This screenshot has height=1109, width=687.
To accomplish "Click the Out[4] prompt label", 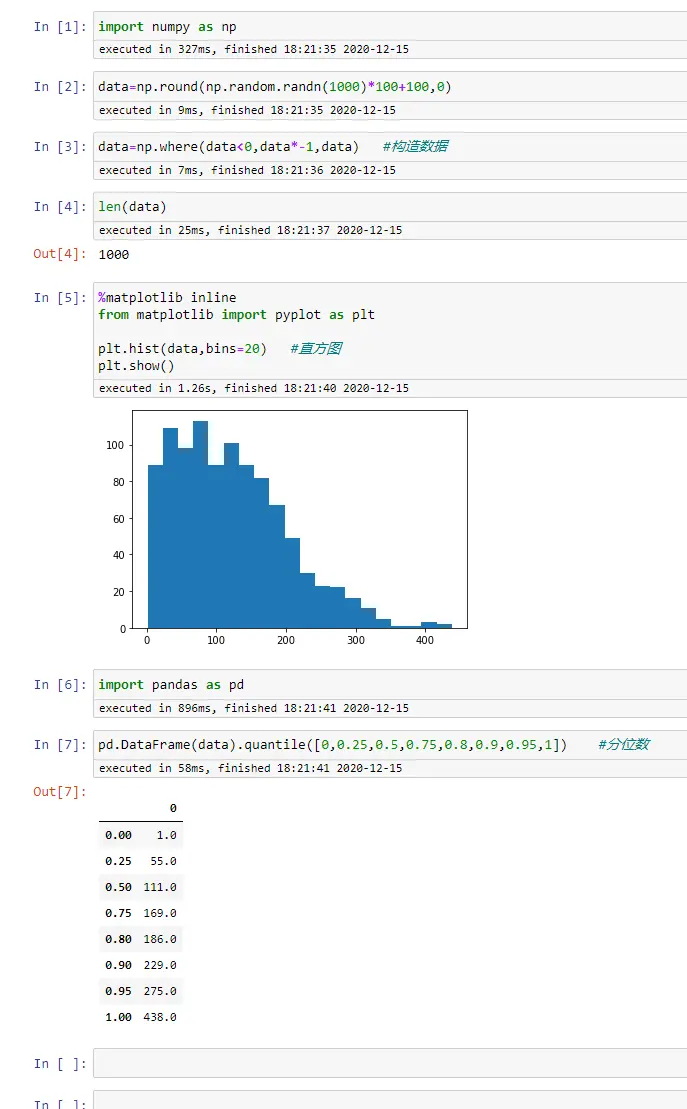I will pos(60,254).
